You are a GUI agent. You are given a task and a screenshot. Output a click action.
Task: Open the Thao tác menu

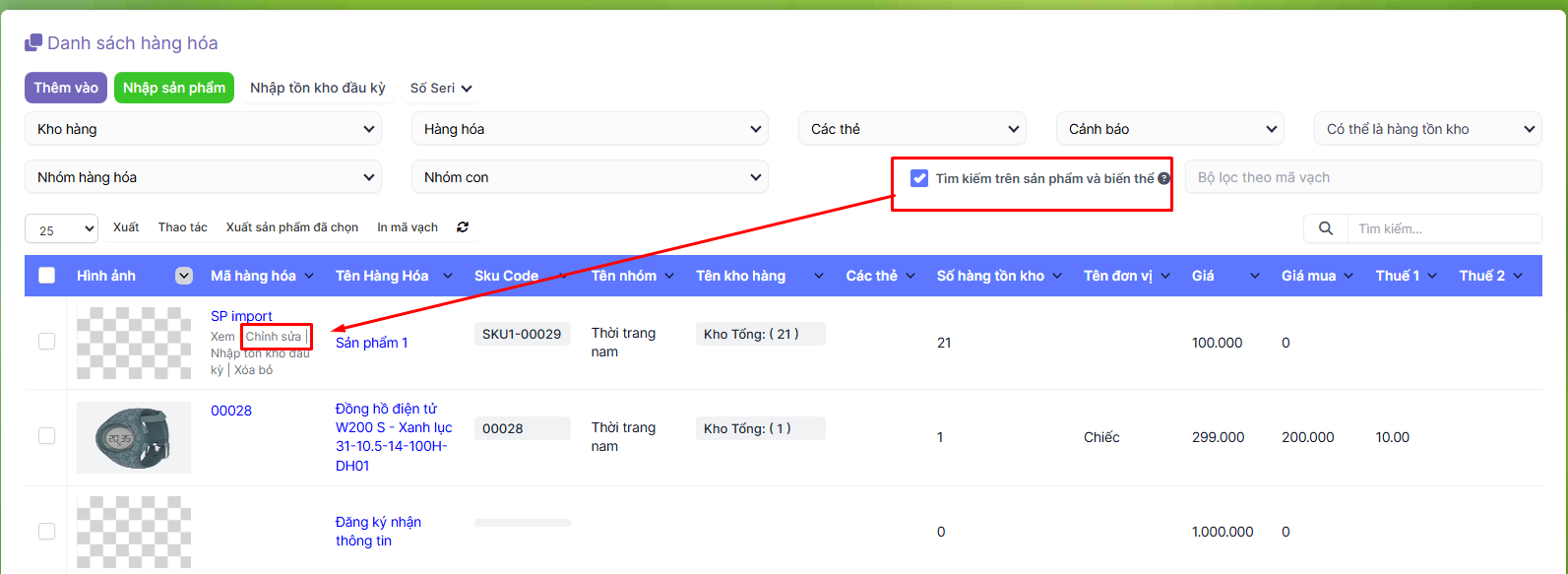[182, 227]
